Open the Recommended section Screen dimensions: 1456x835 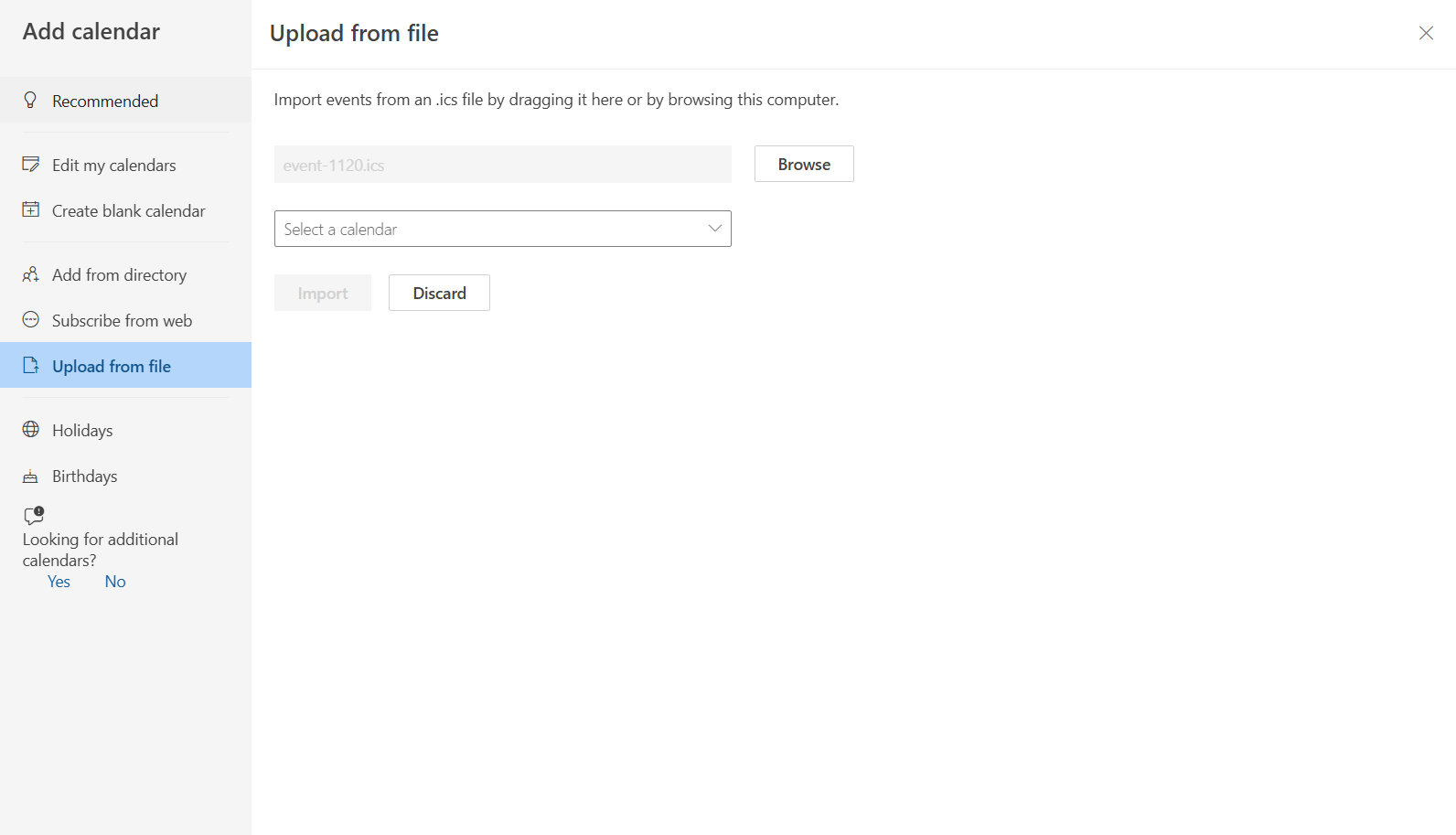125,101
